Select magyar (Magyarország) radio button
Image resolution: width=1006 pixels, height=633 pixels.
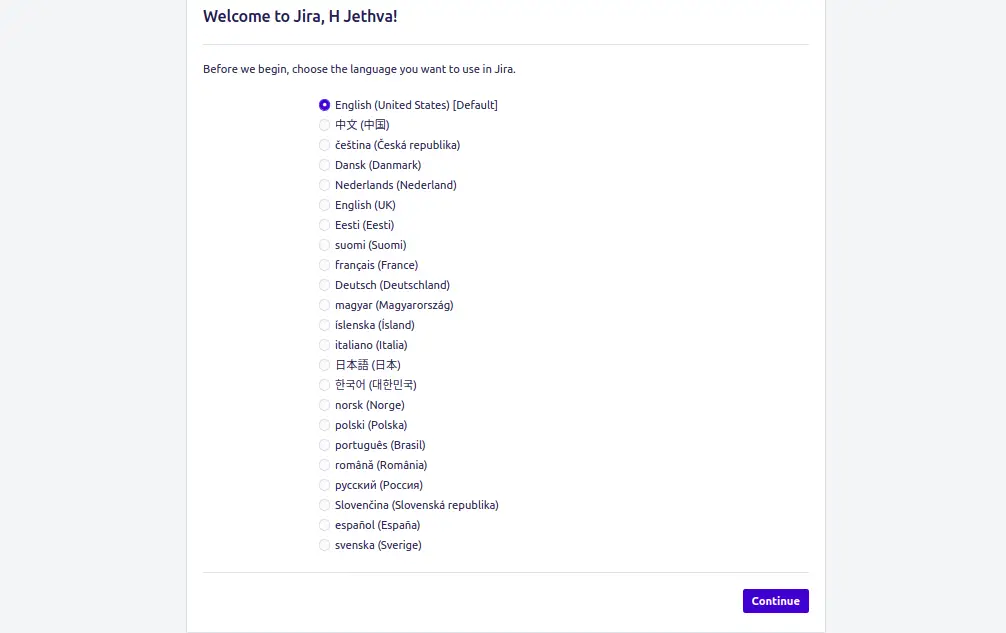[x=325, y=305]
